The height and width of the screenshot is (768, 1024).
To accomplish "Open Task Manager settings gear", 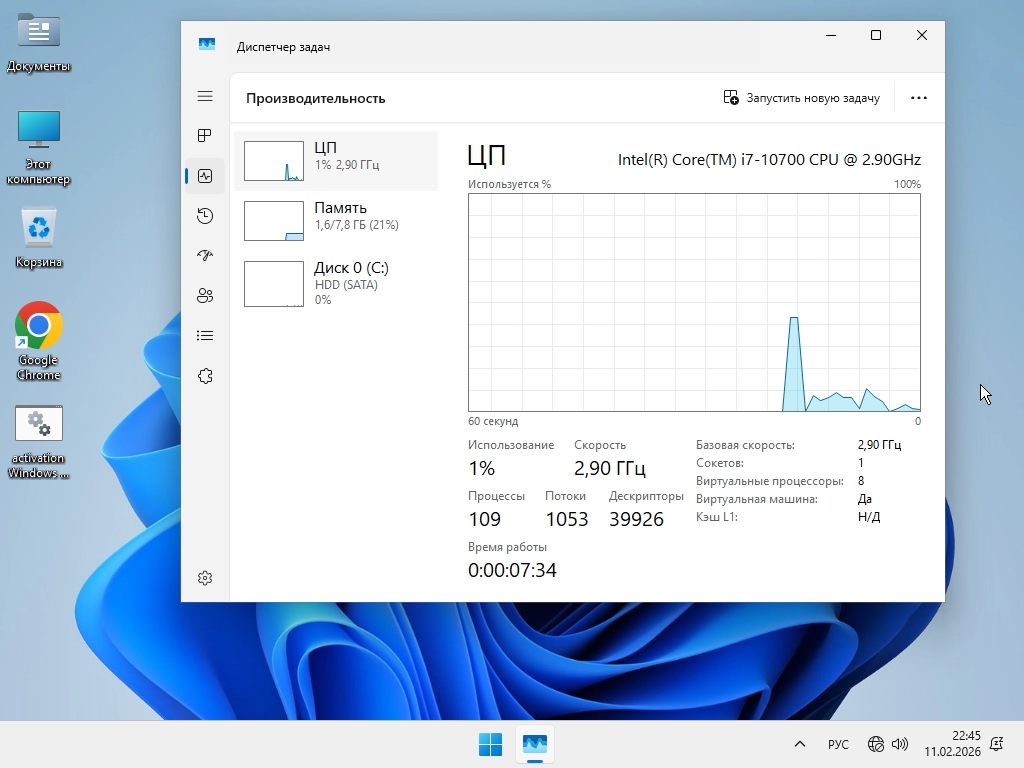I will [x=205, y=578].
